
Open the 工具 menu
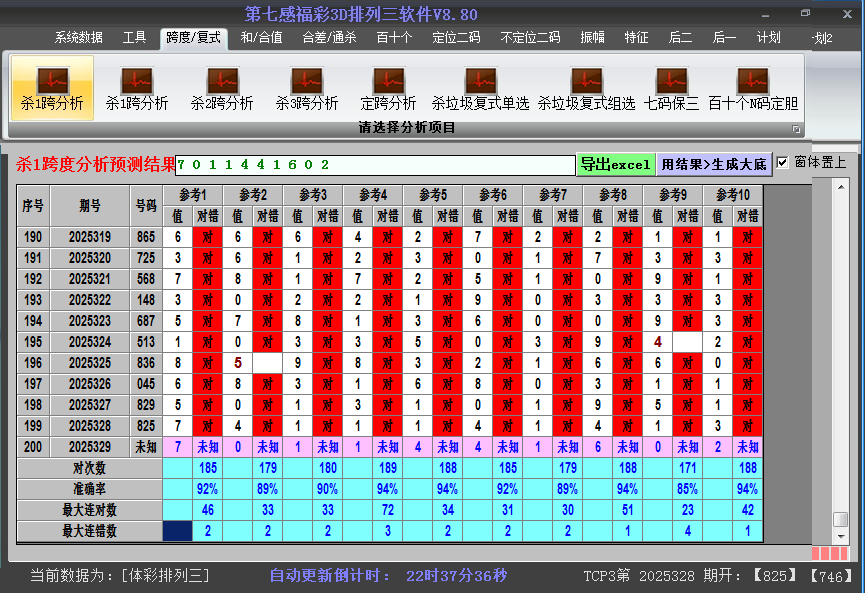[x=134, y=38]
